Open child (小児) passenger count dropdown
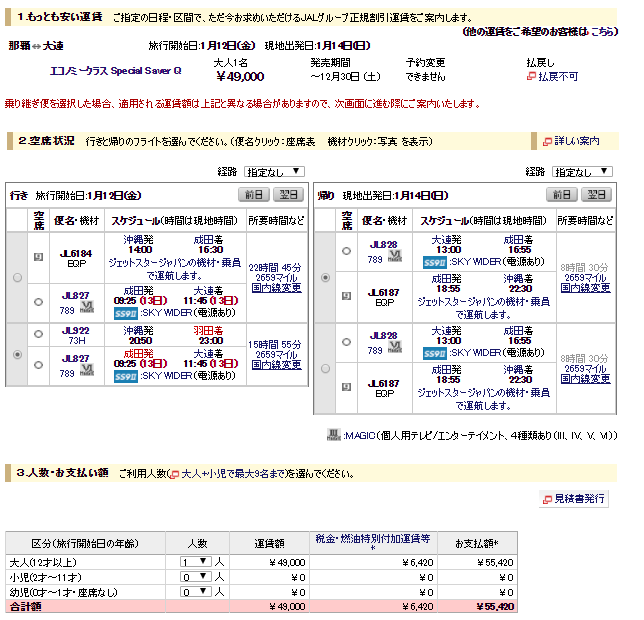Viewport: 644px width, 620px height. [x=196, y=577]
